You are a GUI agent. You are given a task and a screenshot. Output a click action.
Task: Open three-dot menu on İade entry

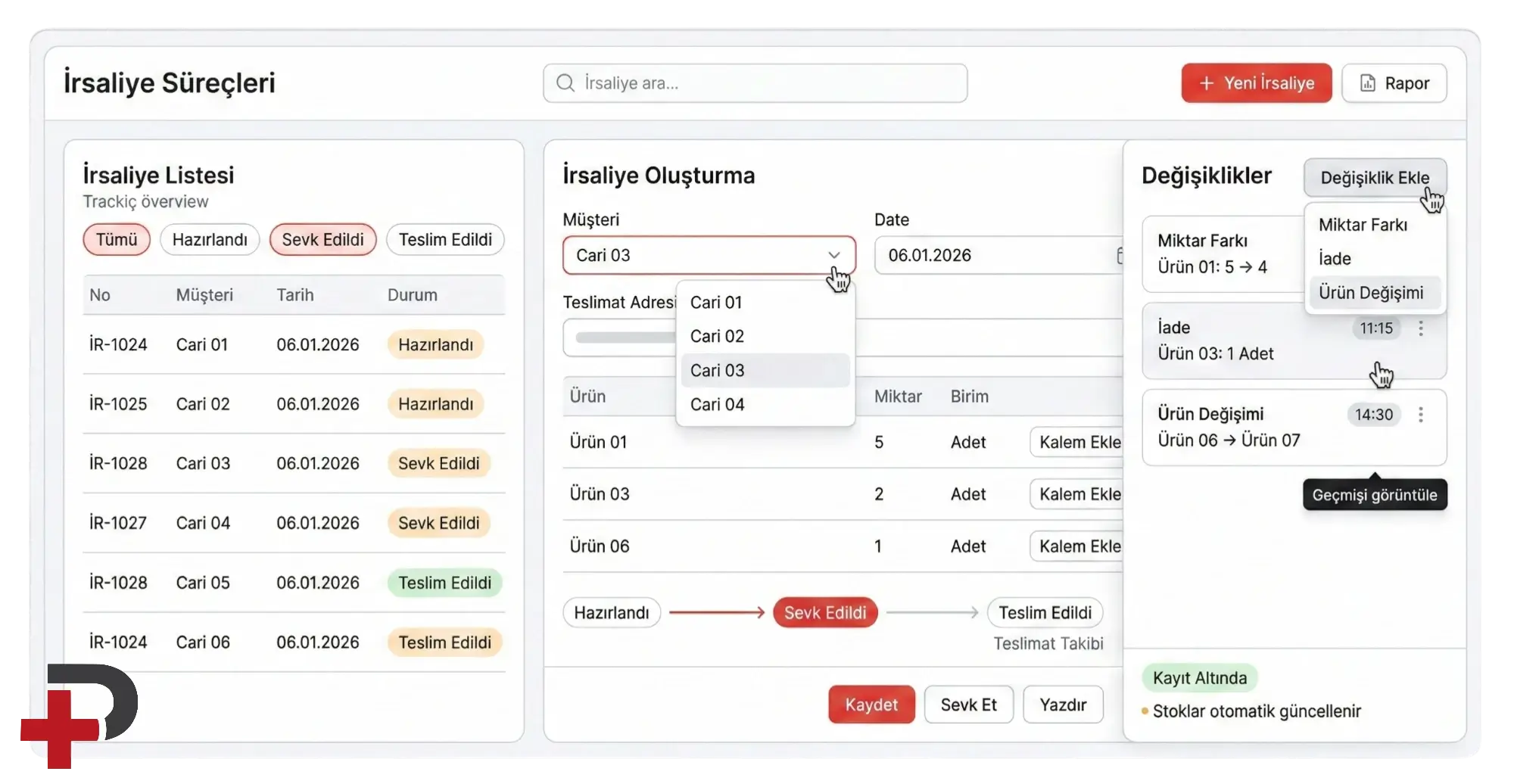click(1420, 328)
